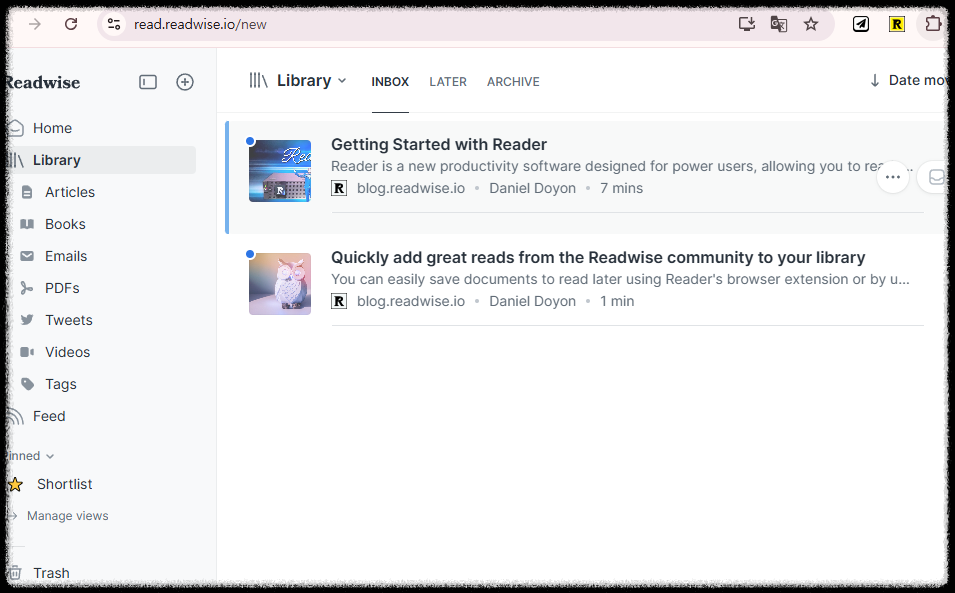The height and width of the screenshot is (593, 955).
Task: Switch to the ARCHIVE tab
Action: point(513,82)
